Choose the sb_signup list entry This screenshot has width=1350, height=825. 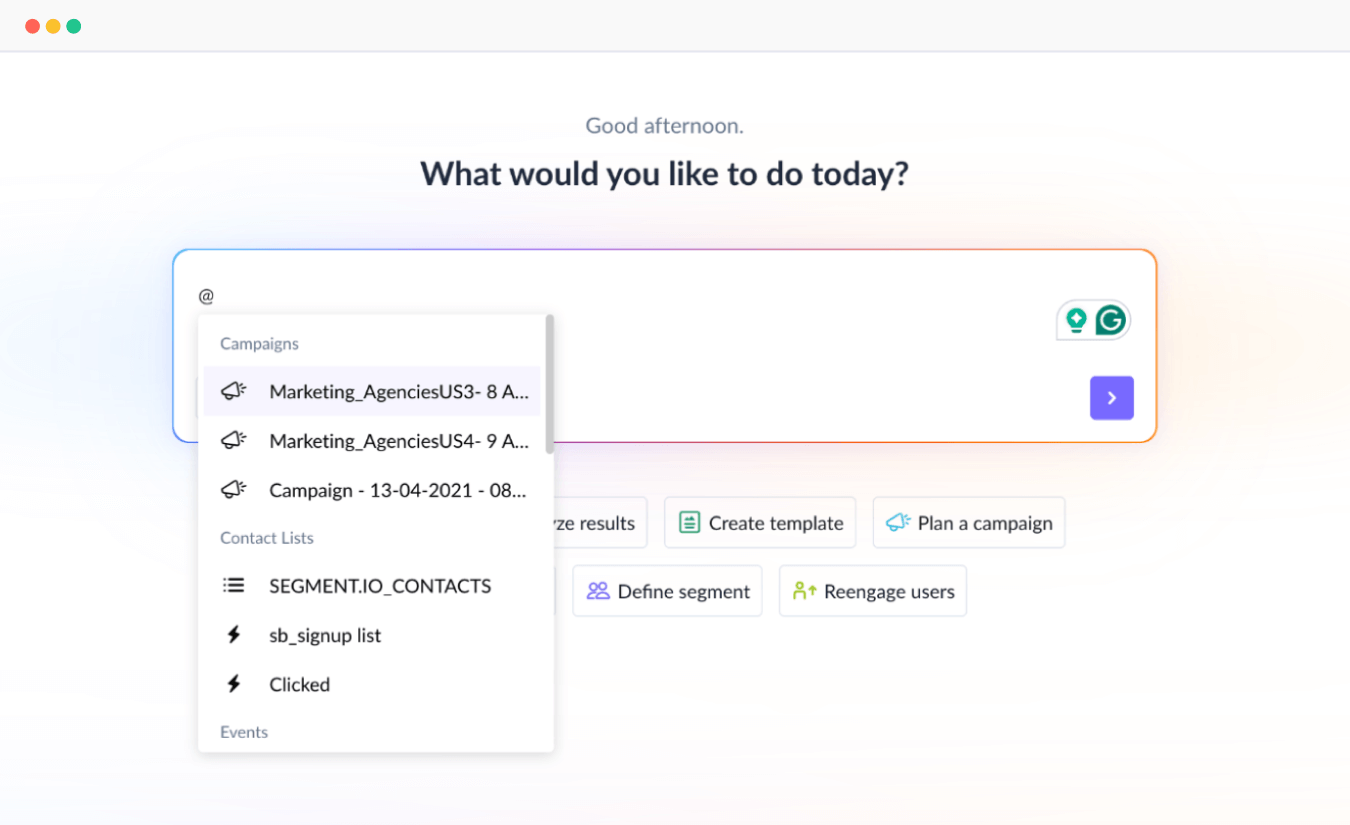325,635
